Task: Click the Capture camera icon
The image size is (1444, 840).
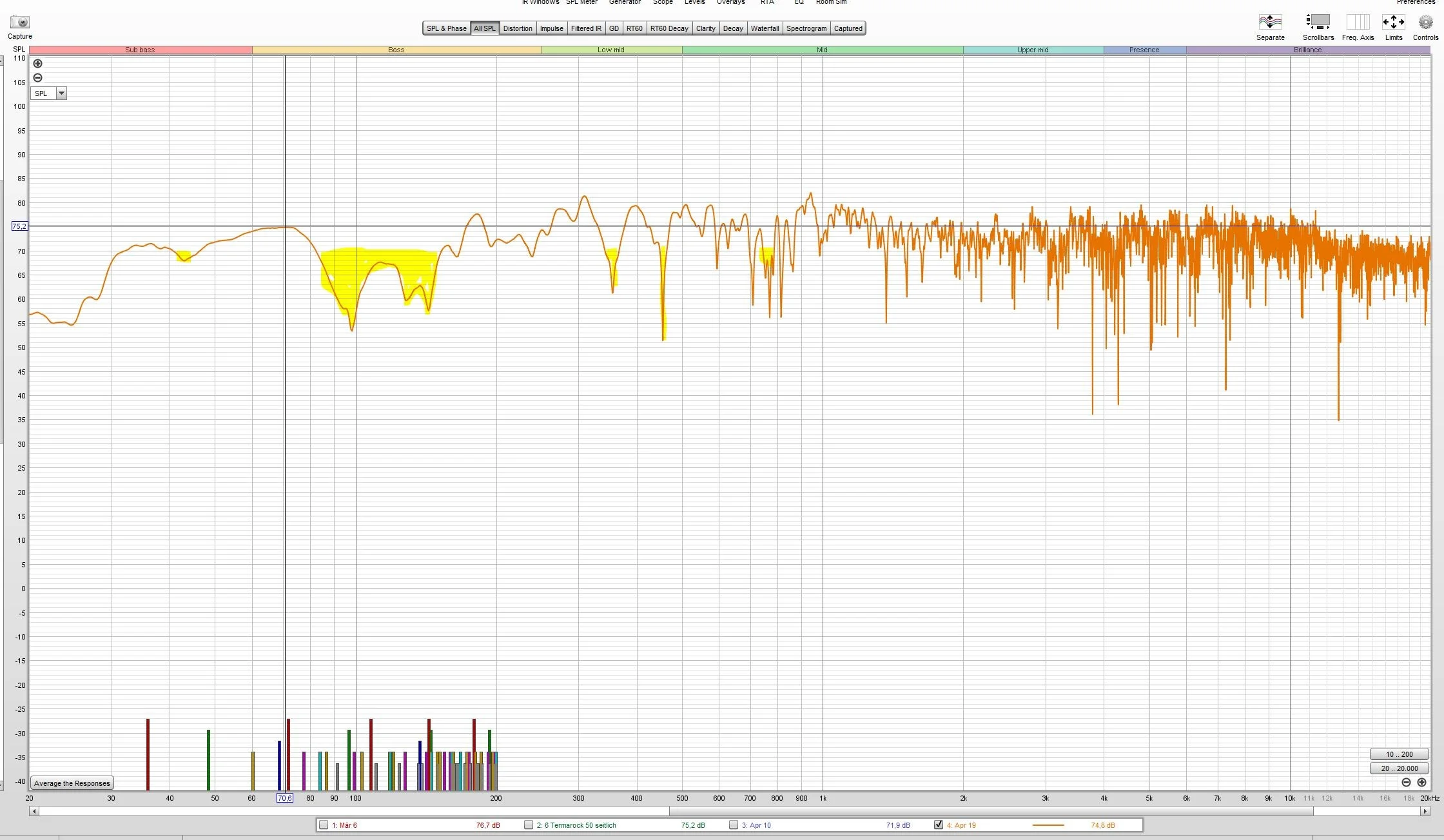Action: (x=20, y=22)
